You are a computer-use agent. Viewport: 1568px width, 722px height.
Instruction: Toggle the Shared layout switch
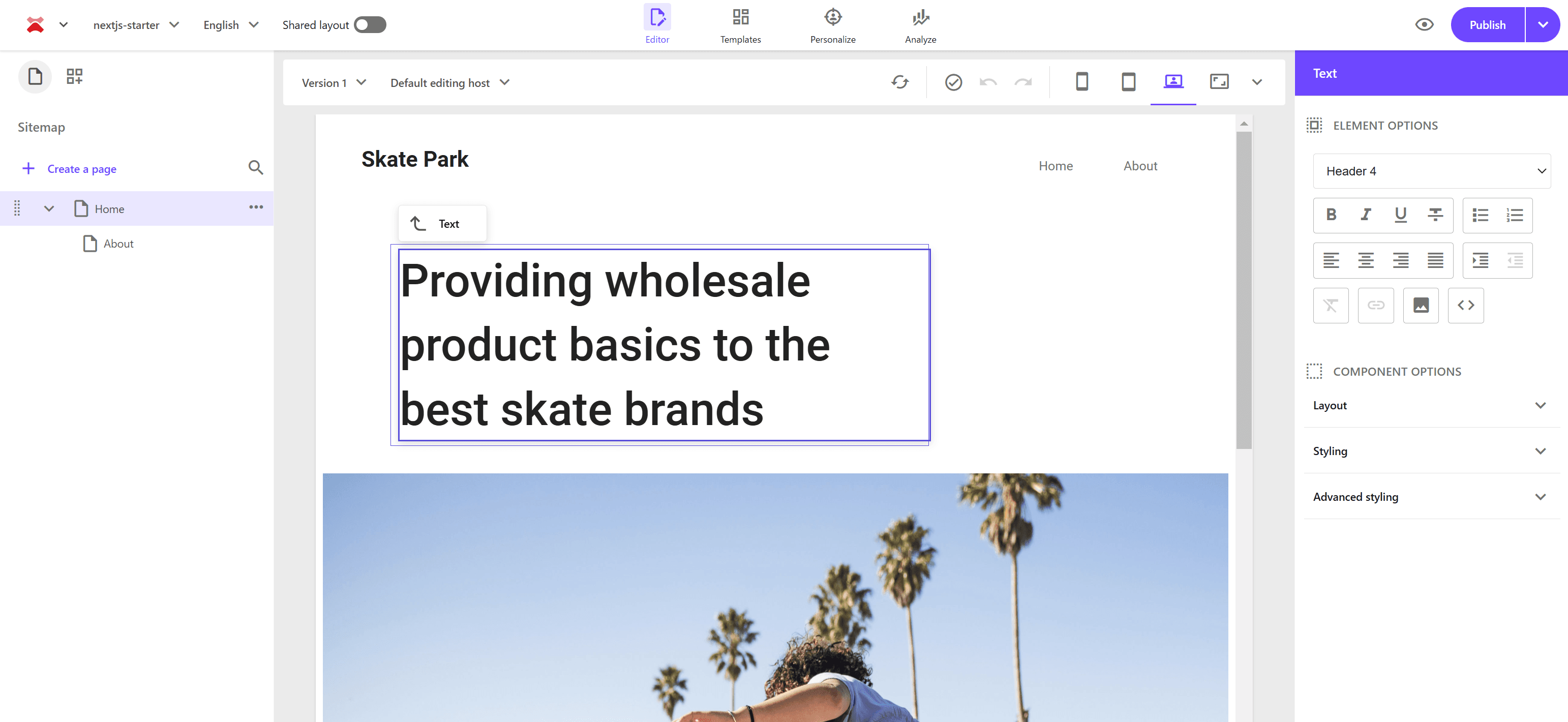pos(370,25)
